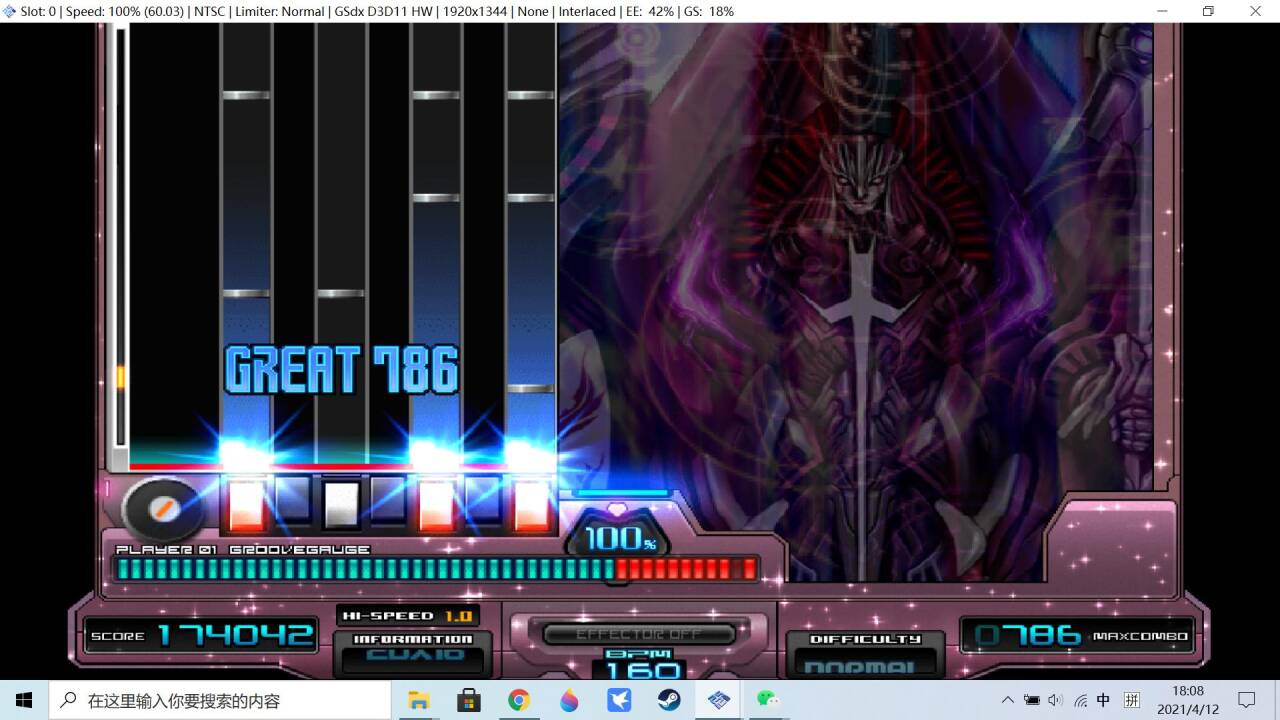Click the taskbar search box
1280x720 pixels.
tap(220, 700)
